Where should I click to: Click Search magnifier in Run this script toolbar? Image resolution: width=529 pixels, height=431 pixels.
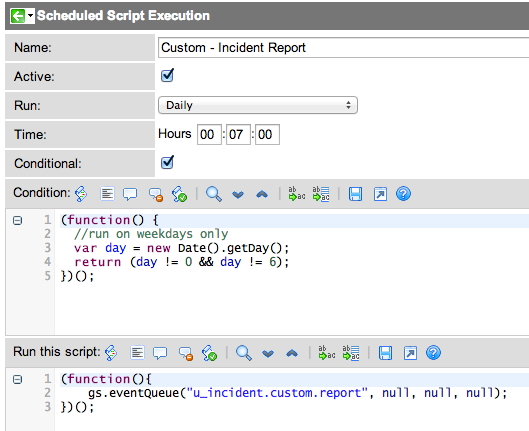(244, 353)
